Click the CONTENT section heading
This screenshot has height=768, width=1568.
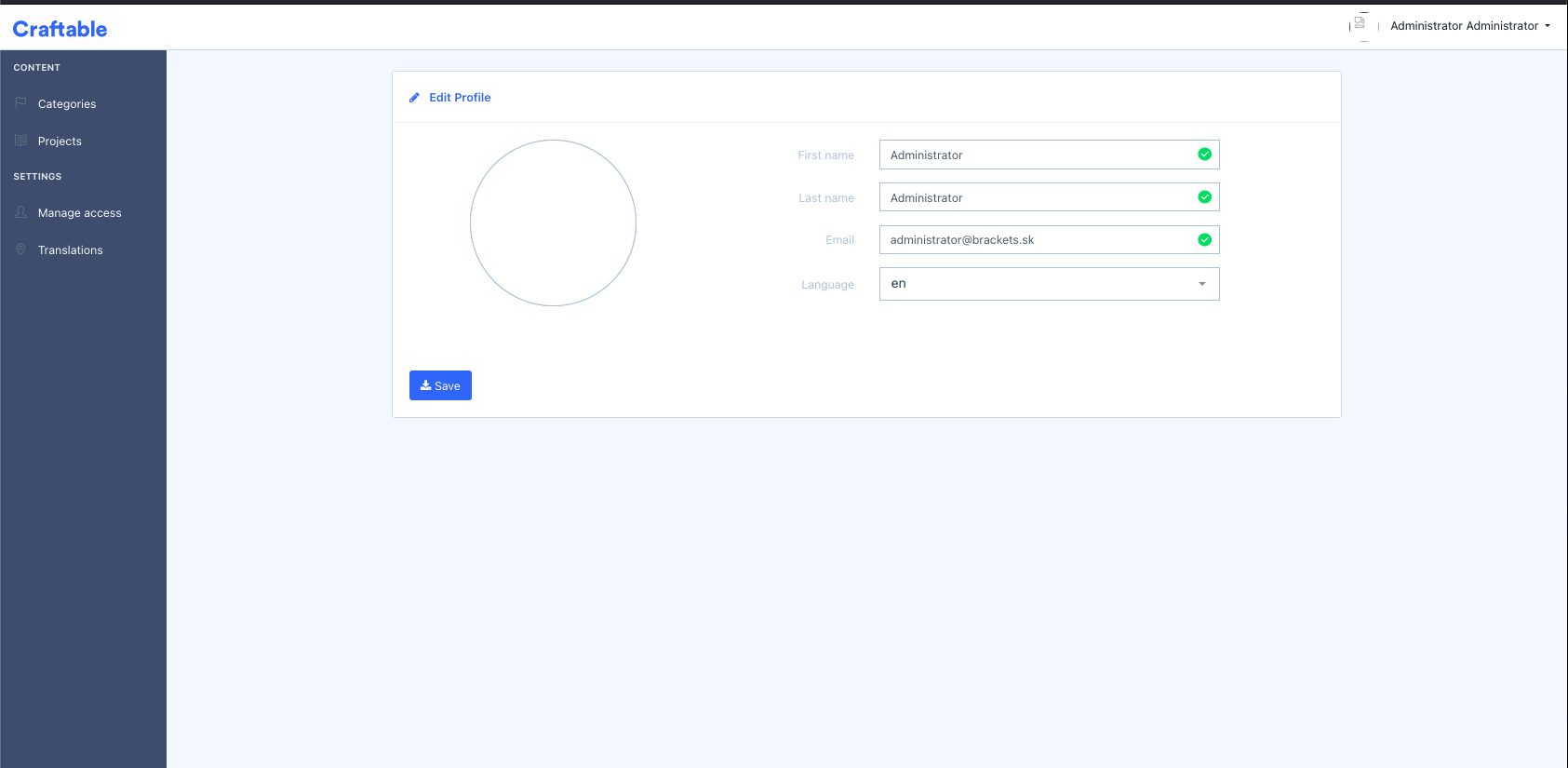(36, 68)
